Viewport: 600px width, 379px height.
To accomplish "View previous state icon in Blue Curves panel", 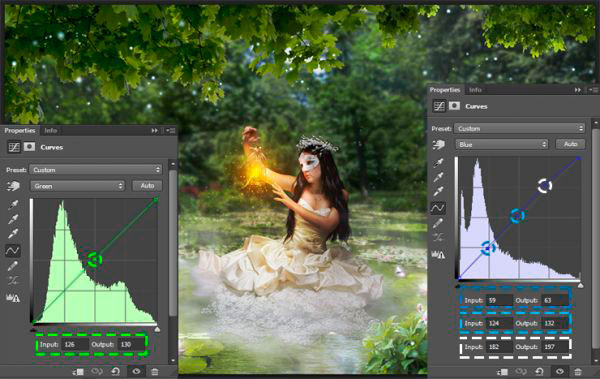I will pyautogui.click(x=521, y=372).
